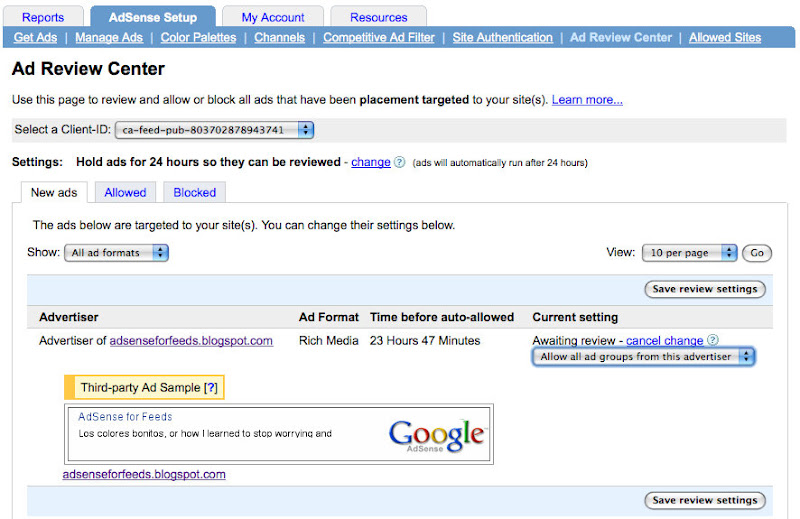Image resolution: width=800 pixels, height=519 pixels.
Task: Click the Google AdSense logo in ad sample
Action: point(437,435)
